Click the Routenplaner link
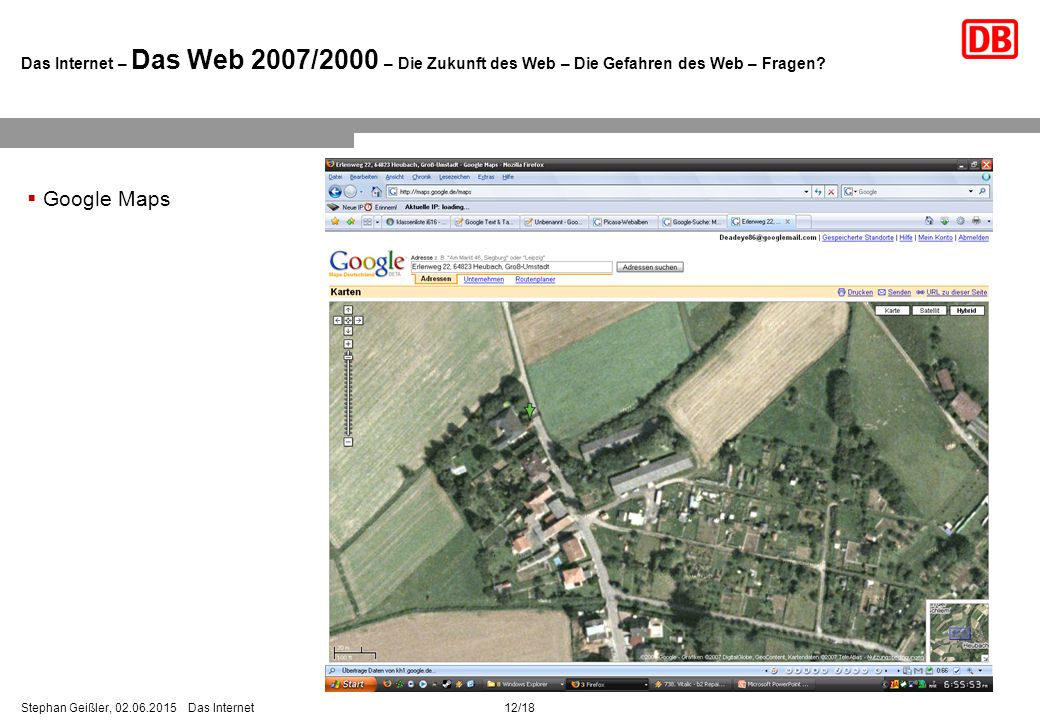 (535, 280)
